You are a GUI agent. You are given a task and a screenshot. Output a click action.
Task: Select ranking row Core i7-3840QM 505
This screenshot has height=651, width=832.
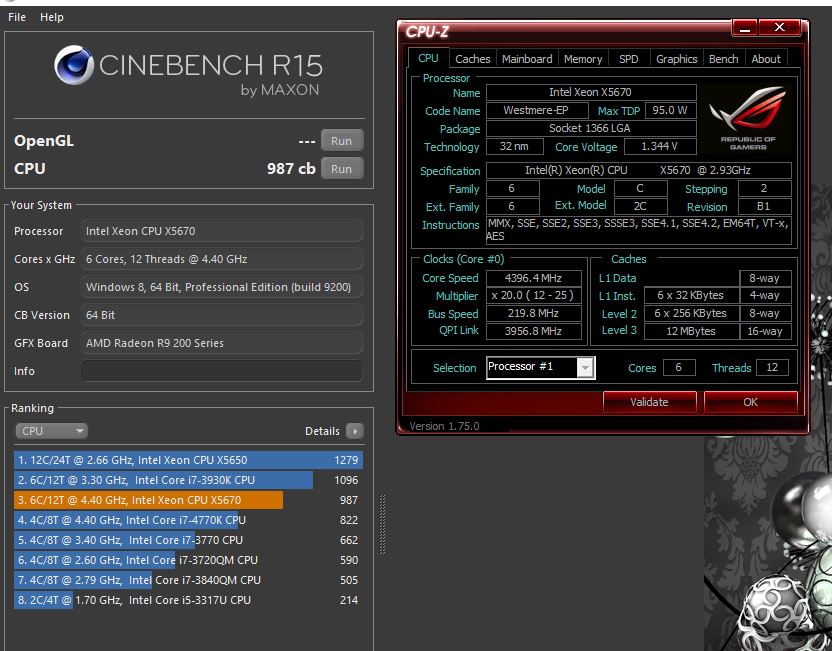click(188, 580)
